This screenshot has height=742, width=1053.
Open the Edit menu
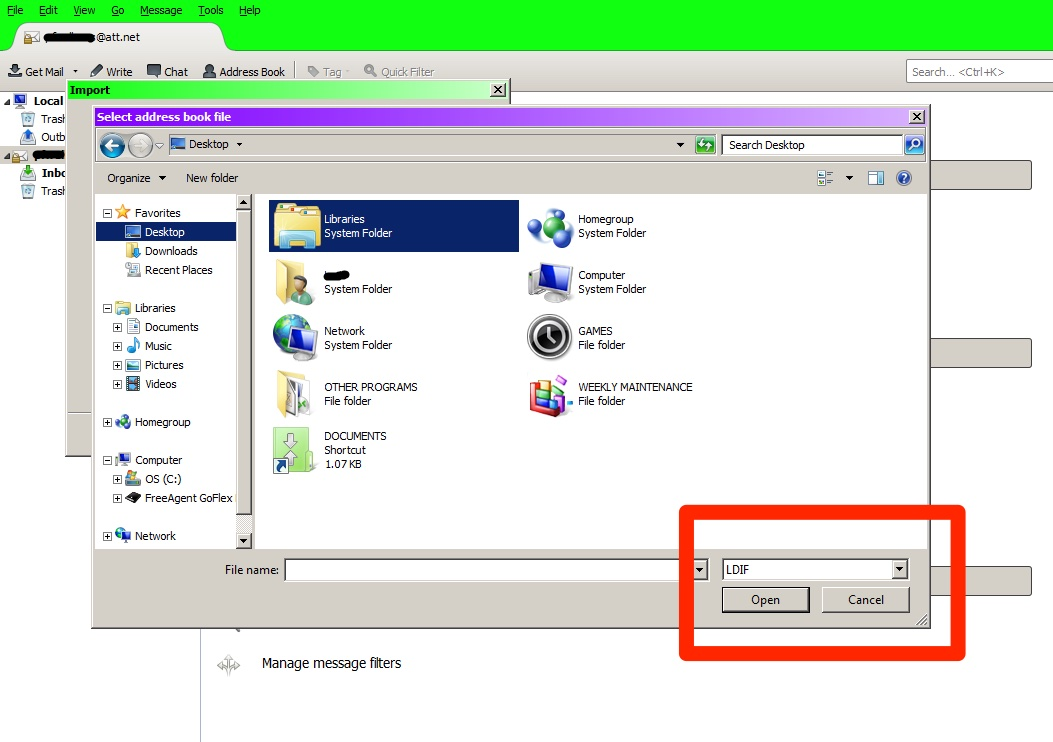tap(48, 10)
